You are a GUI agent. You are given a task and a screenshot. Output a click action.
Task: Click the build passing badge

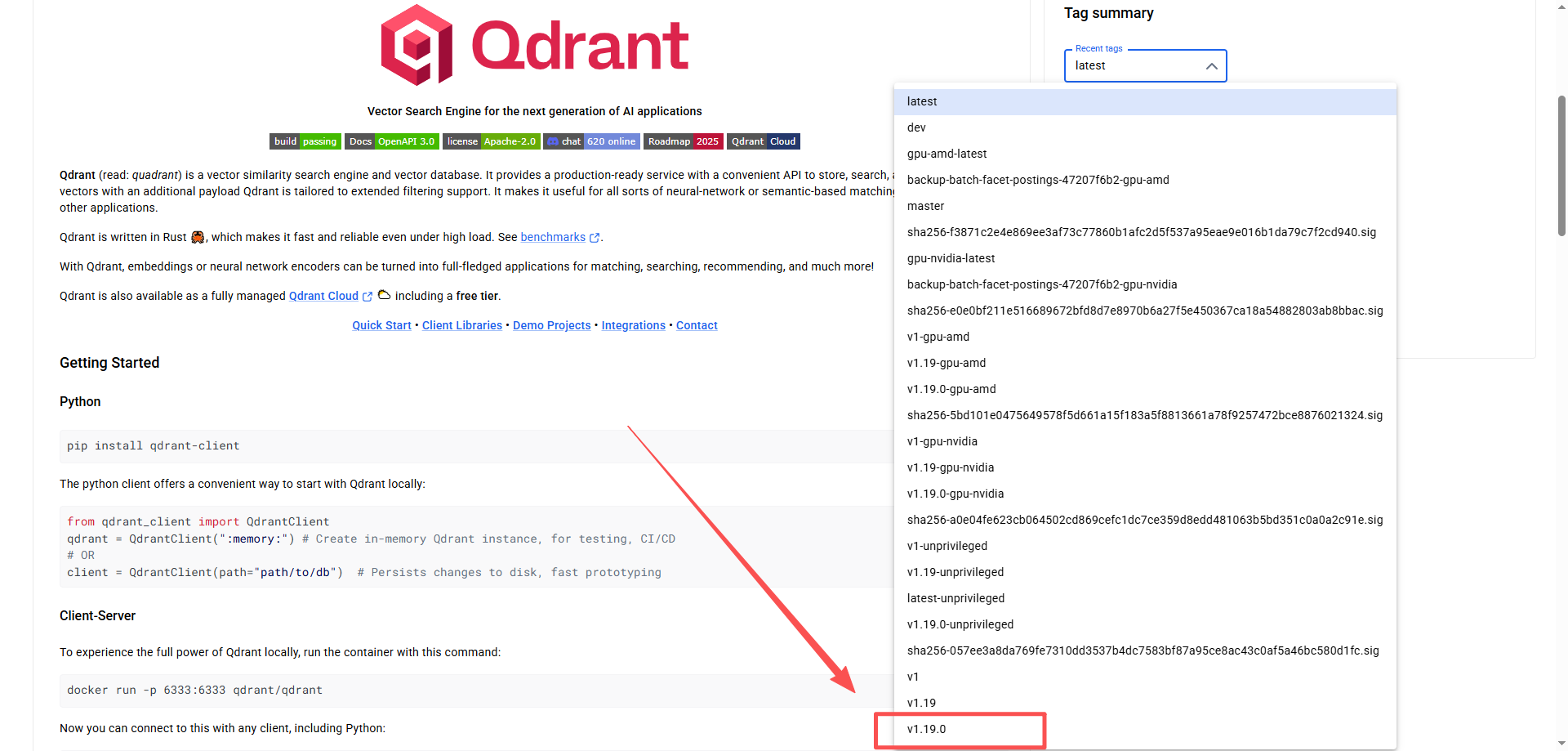pos(305,141)
